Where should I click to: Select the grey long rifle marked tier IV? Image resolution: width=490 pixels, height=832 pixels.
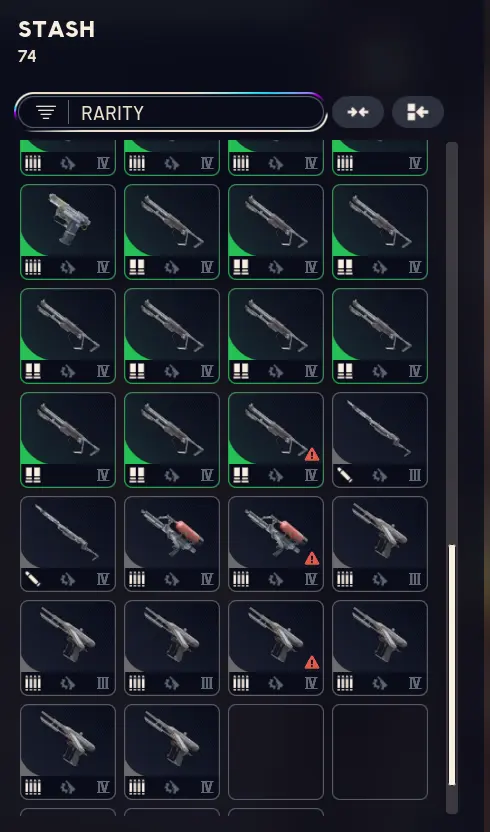[x=68, y=544]
